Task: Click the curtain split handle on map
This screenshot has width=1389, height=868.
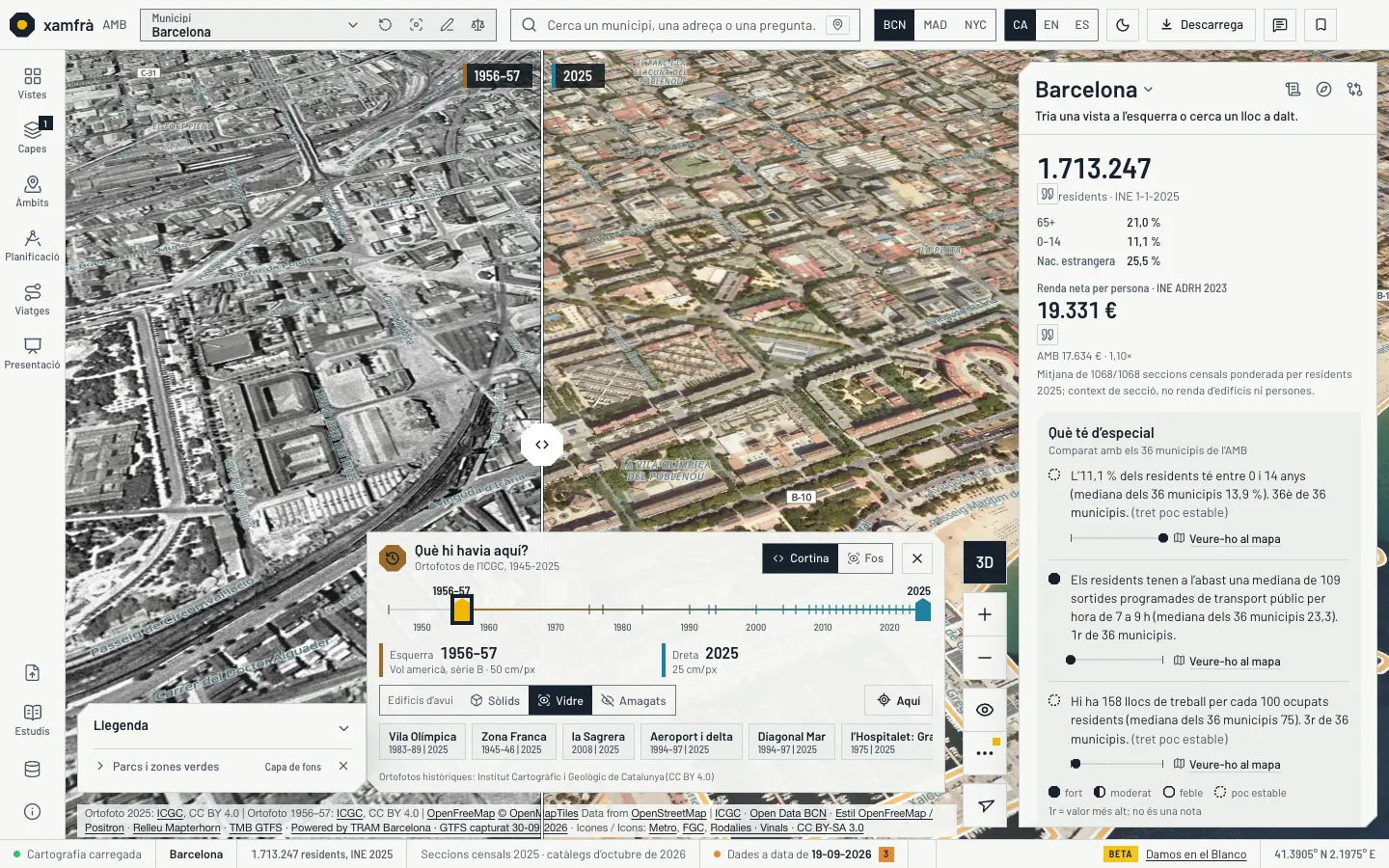Action: coord(542,445)
